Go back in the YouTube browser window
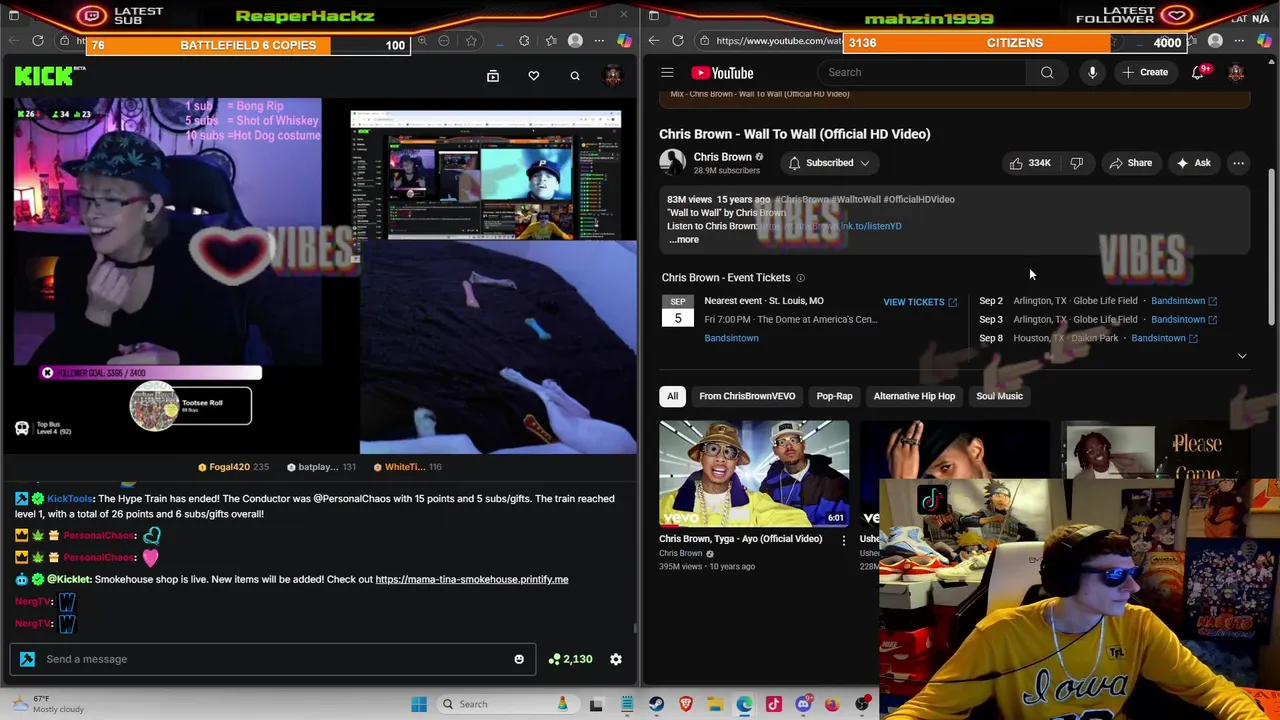1280x720 pixels. [x=654, y=41]
